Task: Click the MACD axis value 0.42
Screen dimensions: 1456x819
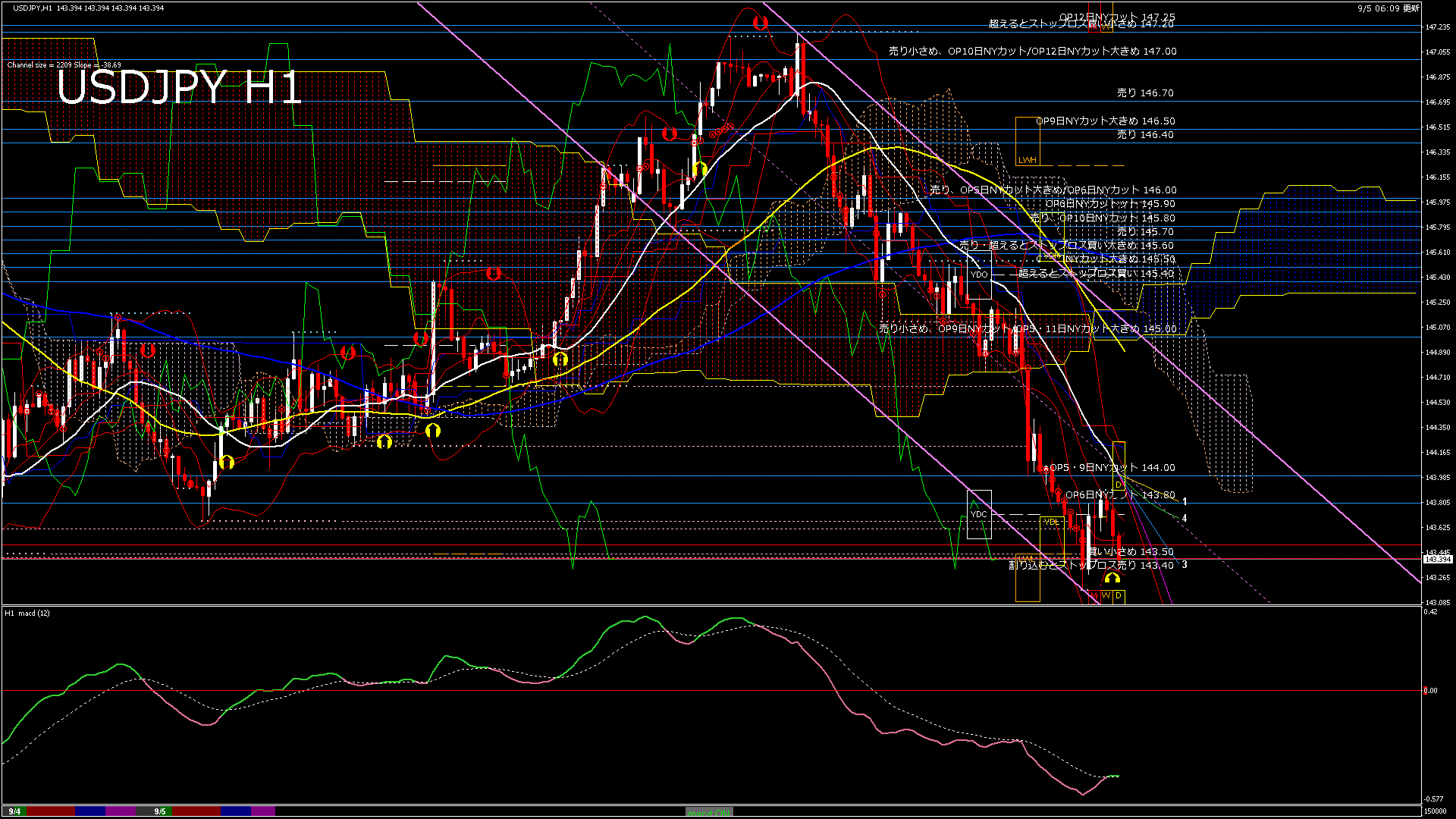Action: click(1430, 612)
